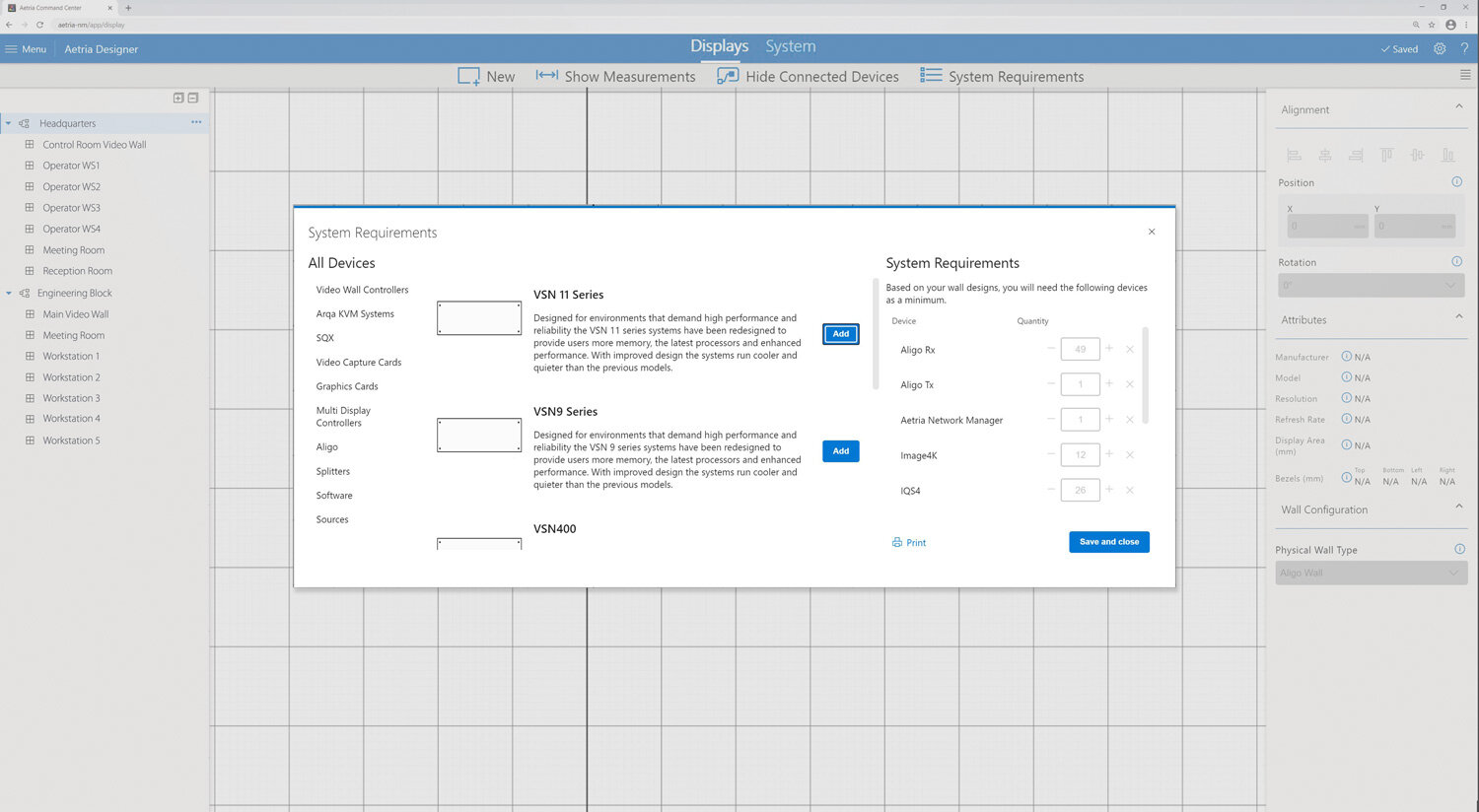Open settings gear icon in header
This screenshot has width=1479, height=812.
(1440, 48)
